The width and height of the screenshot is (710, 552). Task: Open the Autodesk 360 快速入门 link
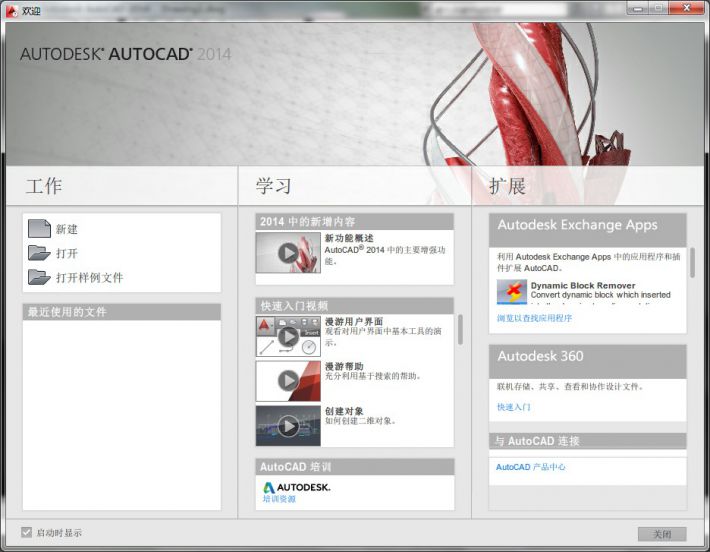513,407
